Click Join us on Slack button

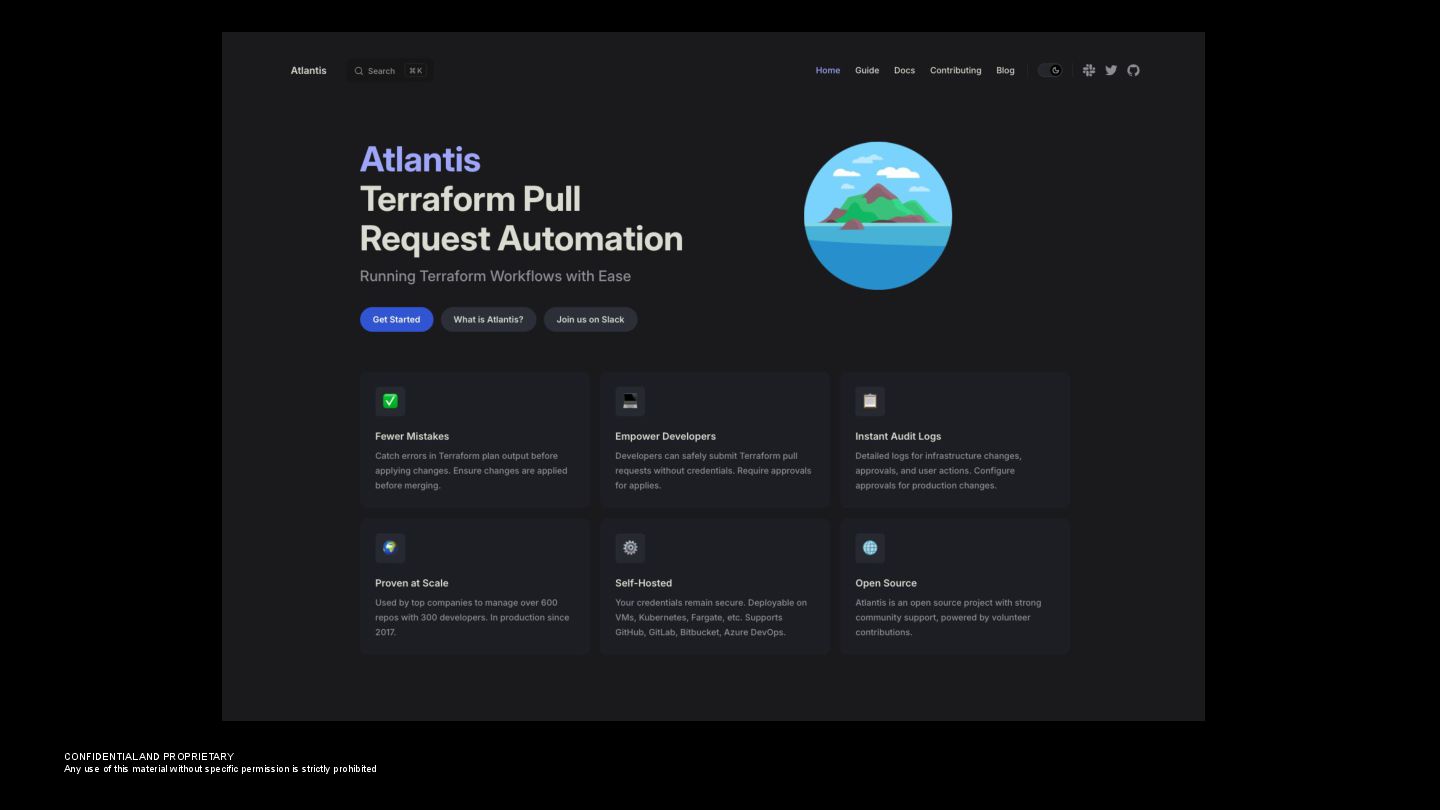click(590, 319)
